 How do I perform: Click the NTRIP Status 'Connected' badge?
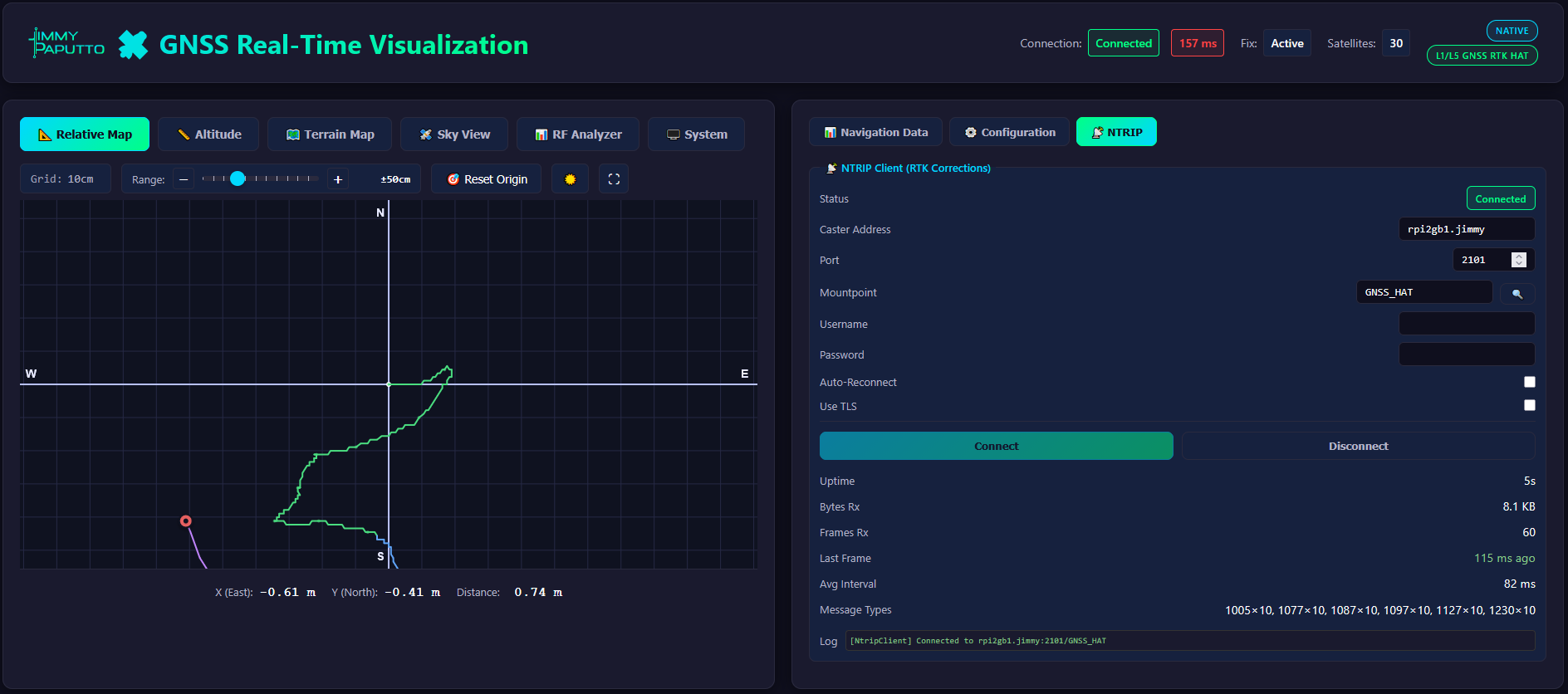pyautogui.click(x=1501, y=198)
